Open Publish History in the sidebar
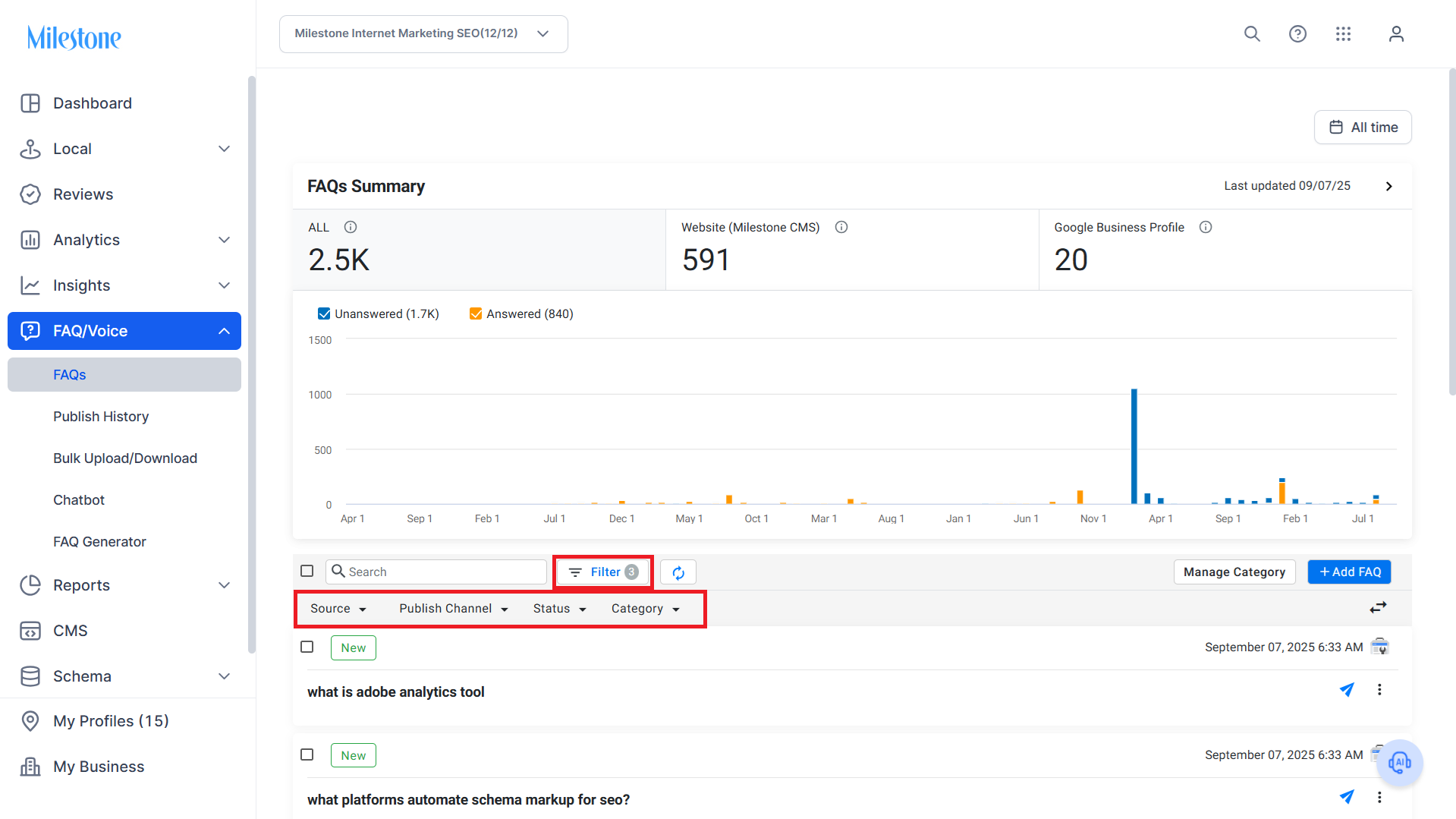The height and width of the screenshot is (819, 1456). pyautogui.click(x=101, y=417)
